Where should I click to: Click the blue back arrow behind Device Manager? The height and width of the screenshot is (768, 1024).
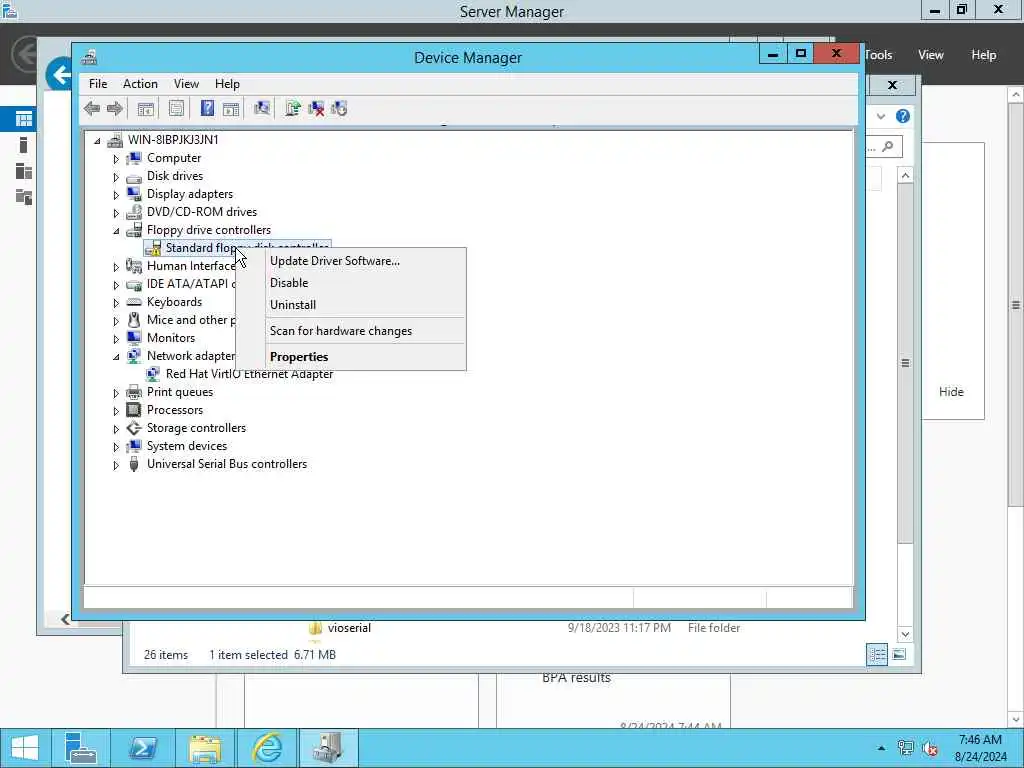59,74
